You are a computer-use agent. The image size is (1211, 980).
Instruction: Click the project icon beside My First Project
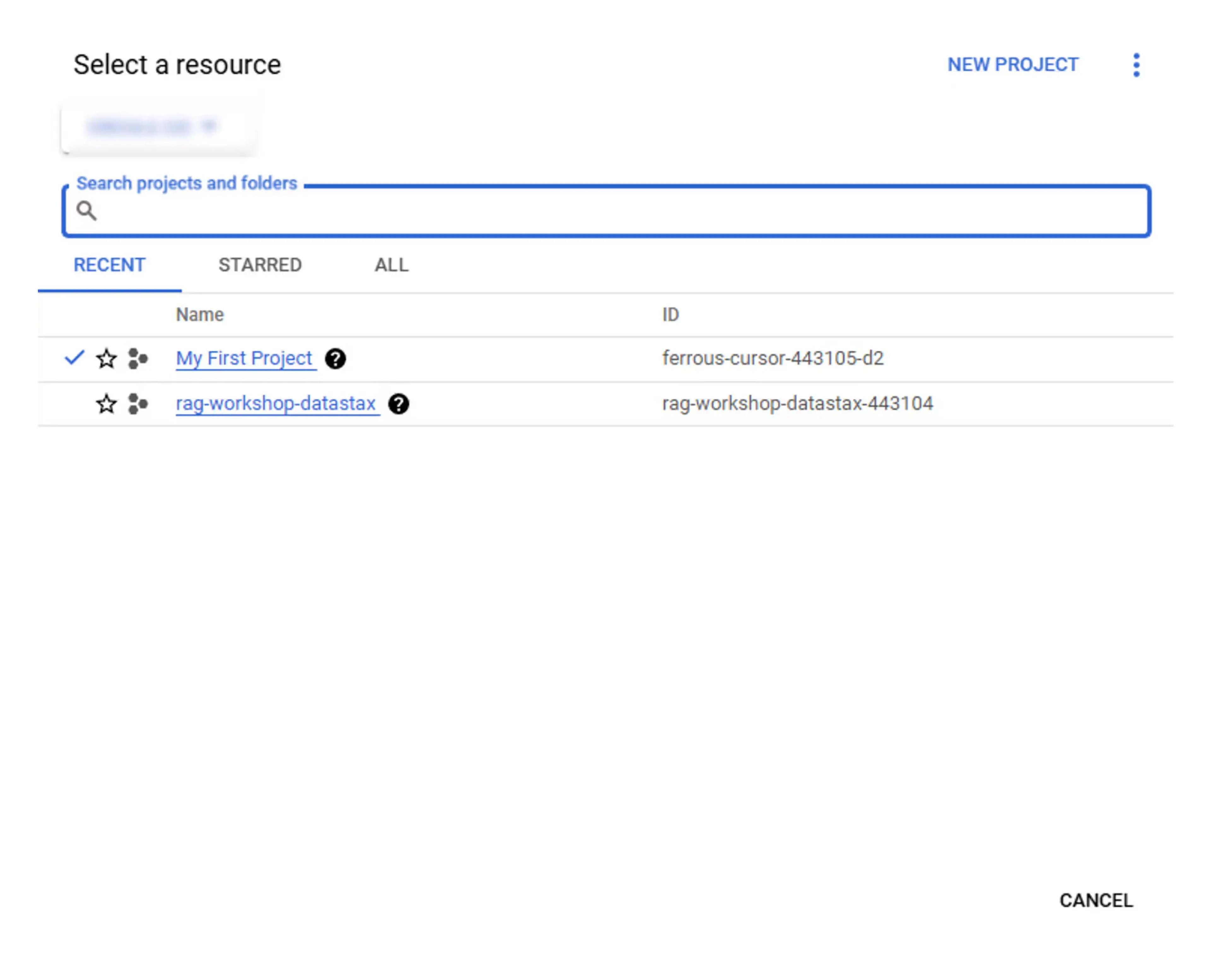tap(138, 359)
